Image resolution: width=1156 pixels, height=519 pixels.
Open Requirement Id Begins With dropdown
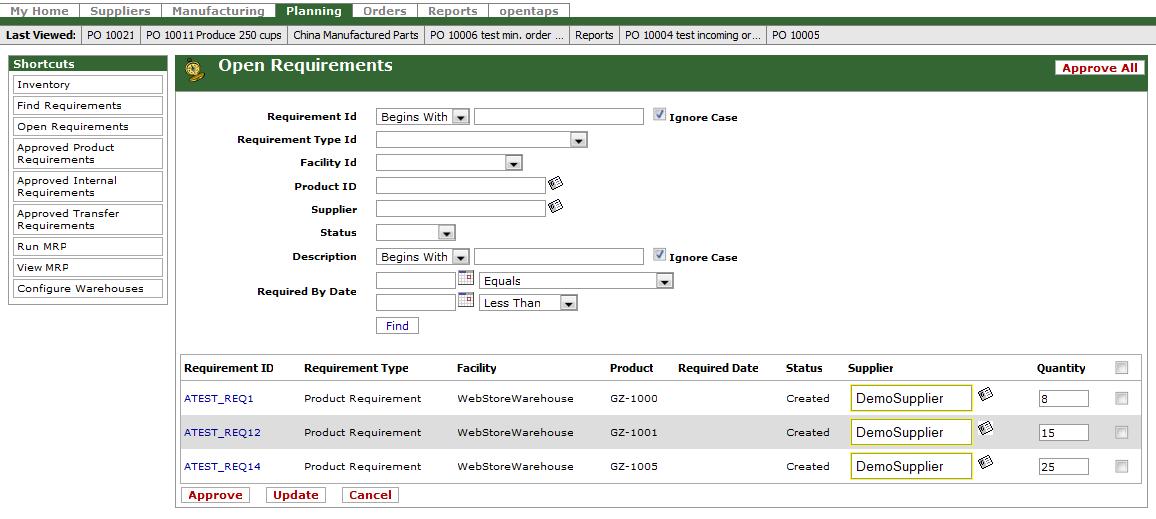[422, 116]
